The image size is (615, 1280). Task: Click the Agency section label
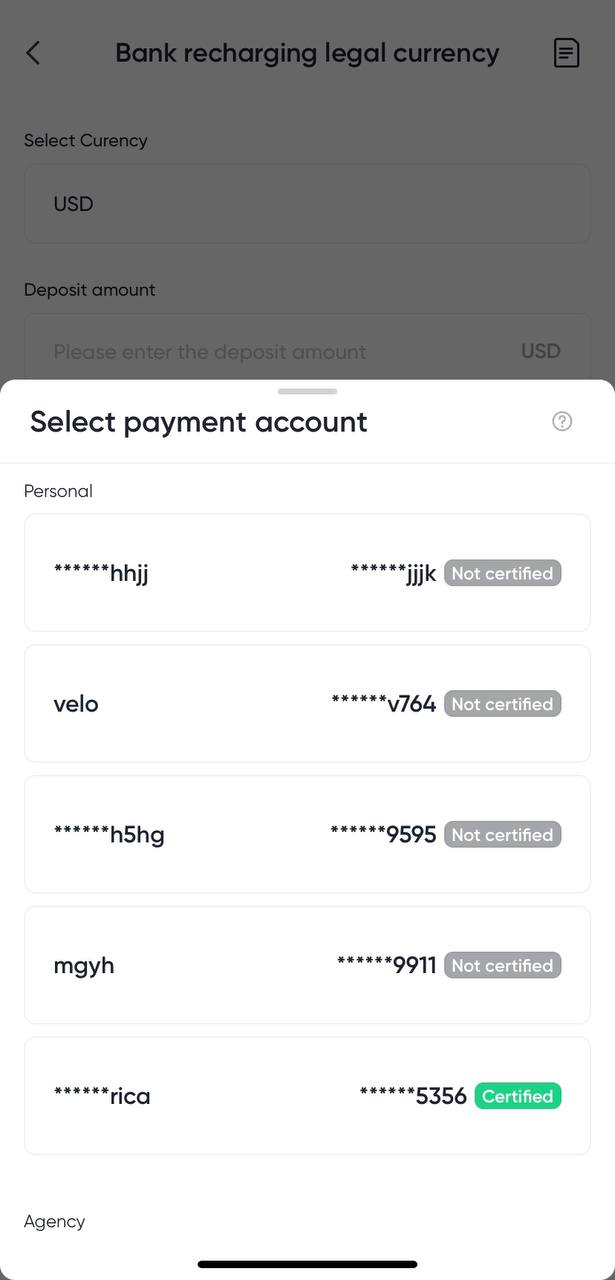click(54, 1221)
